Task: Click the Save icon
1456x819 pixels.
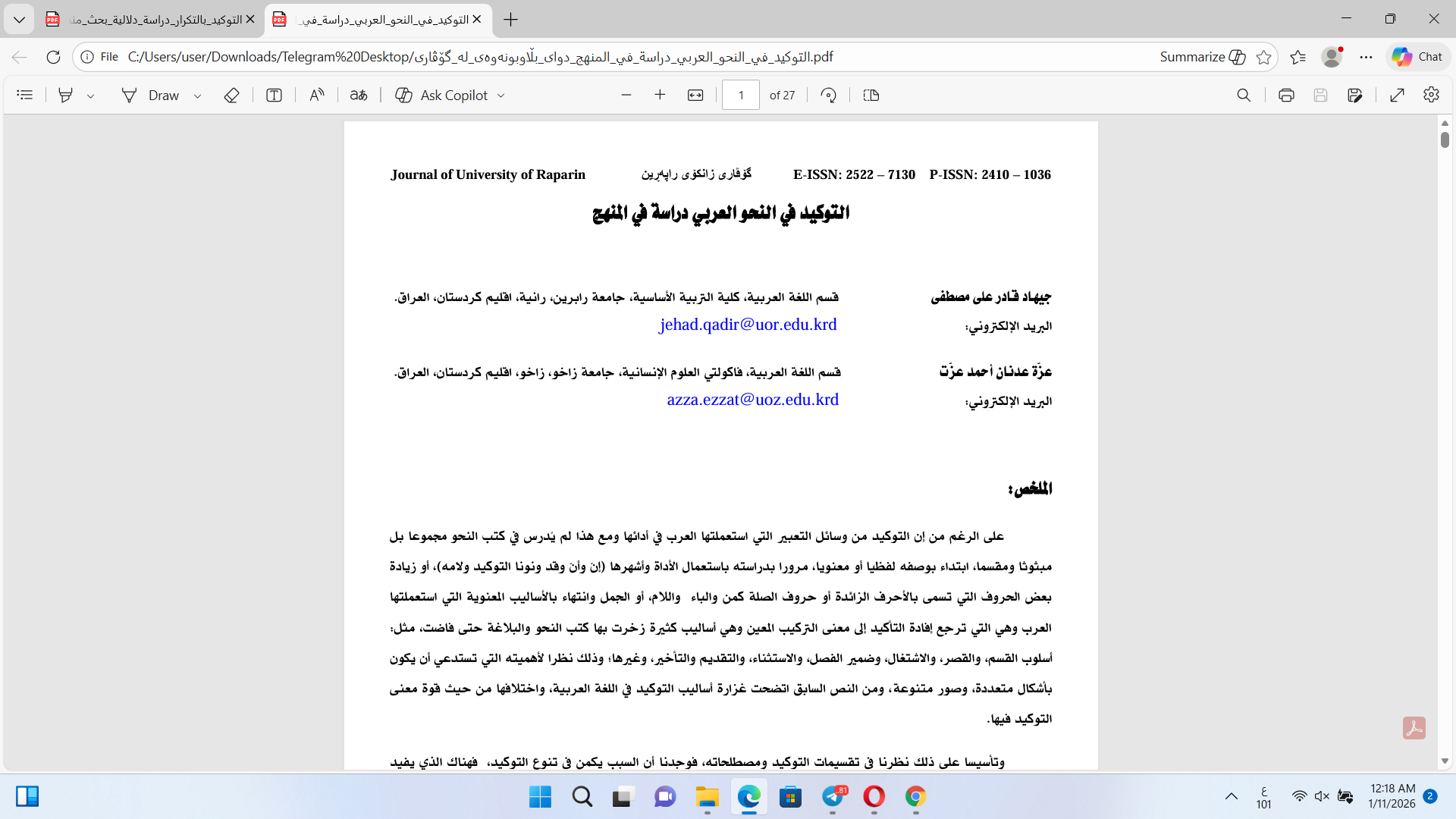Action: (1320, 95)
